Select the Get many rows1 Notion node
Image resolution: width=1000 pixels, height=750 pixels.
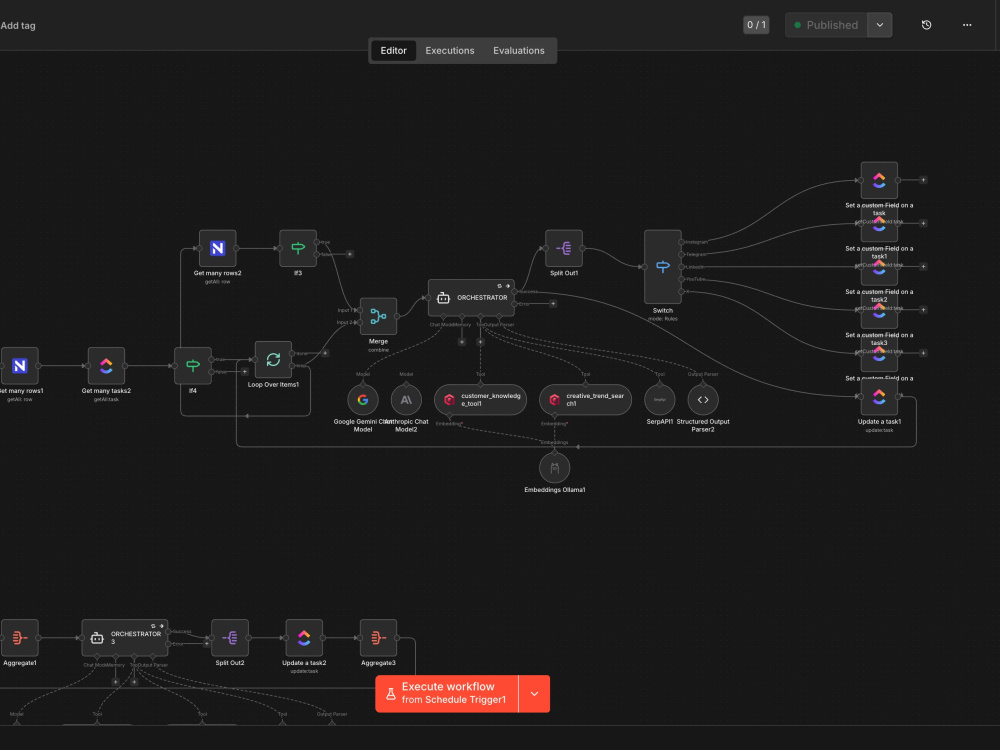pos(20,366)
